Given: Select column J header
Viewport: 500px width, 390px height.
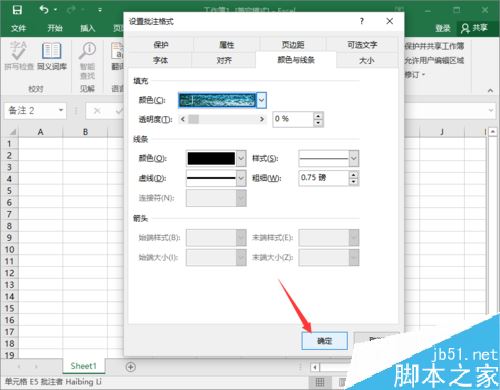Looking at the screenshot, I should pos(442,132).
